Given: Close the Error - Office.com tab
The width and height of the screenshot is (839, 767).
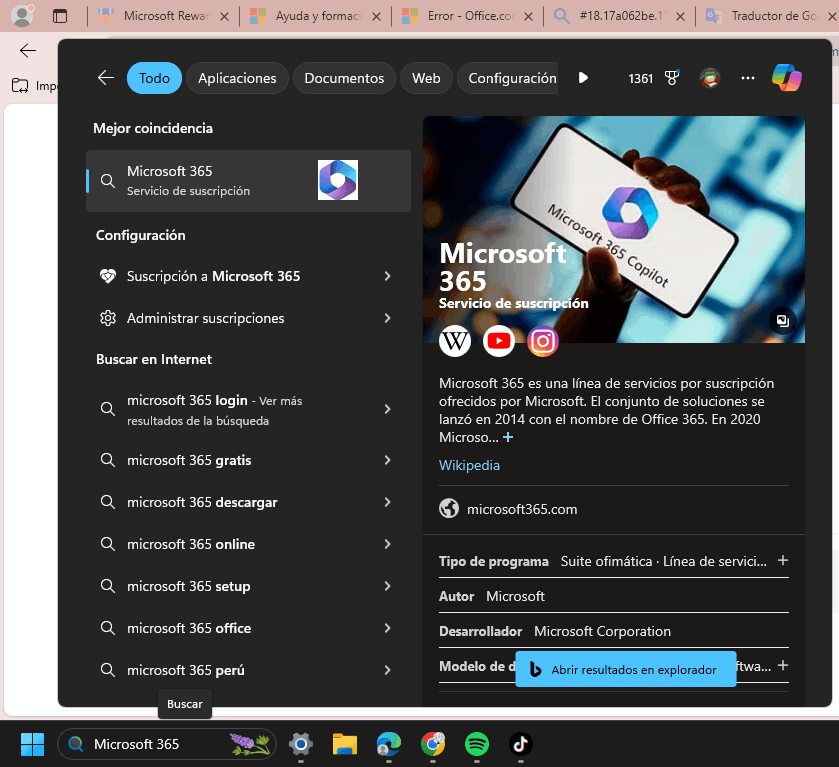Looking at the screenshot, I should [x=528, y=17].
